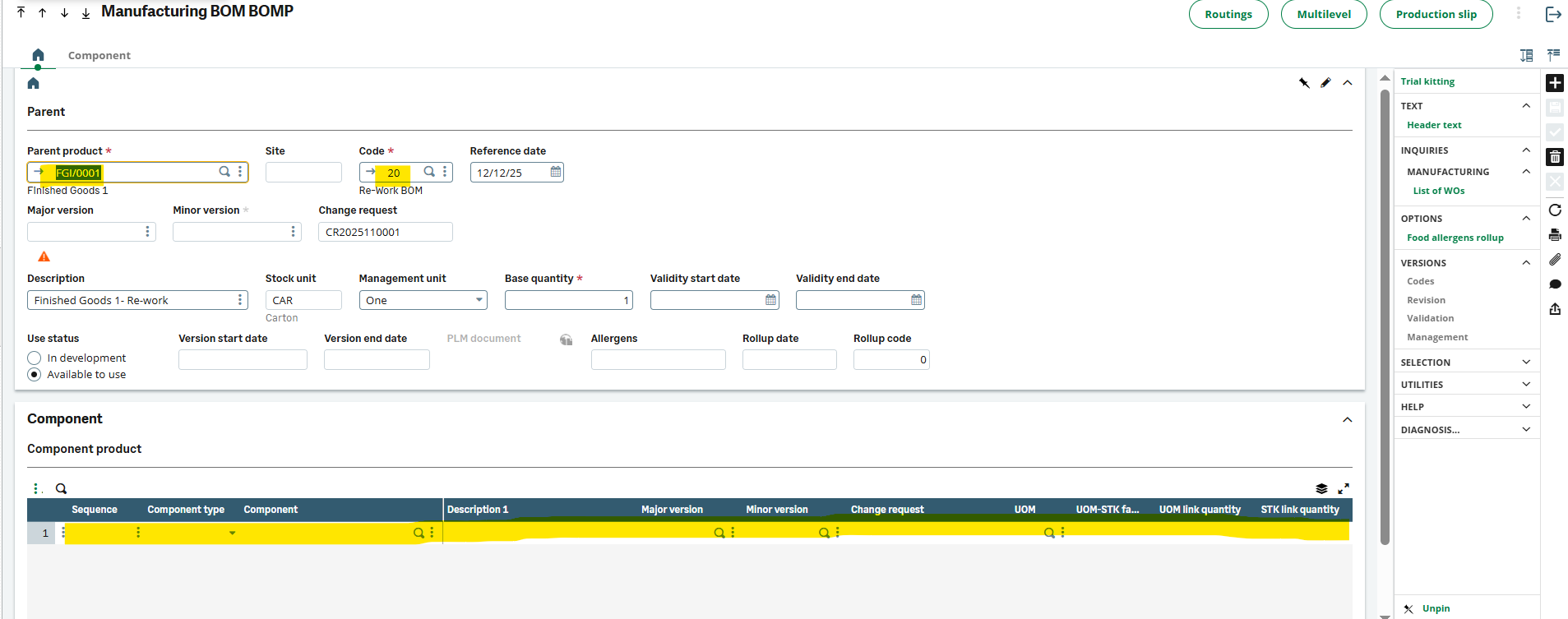Open the Parent product lookup magnifier
This screenshot has width=1568, height=619.
tap(224, 172)
